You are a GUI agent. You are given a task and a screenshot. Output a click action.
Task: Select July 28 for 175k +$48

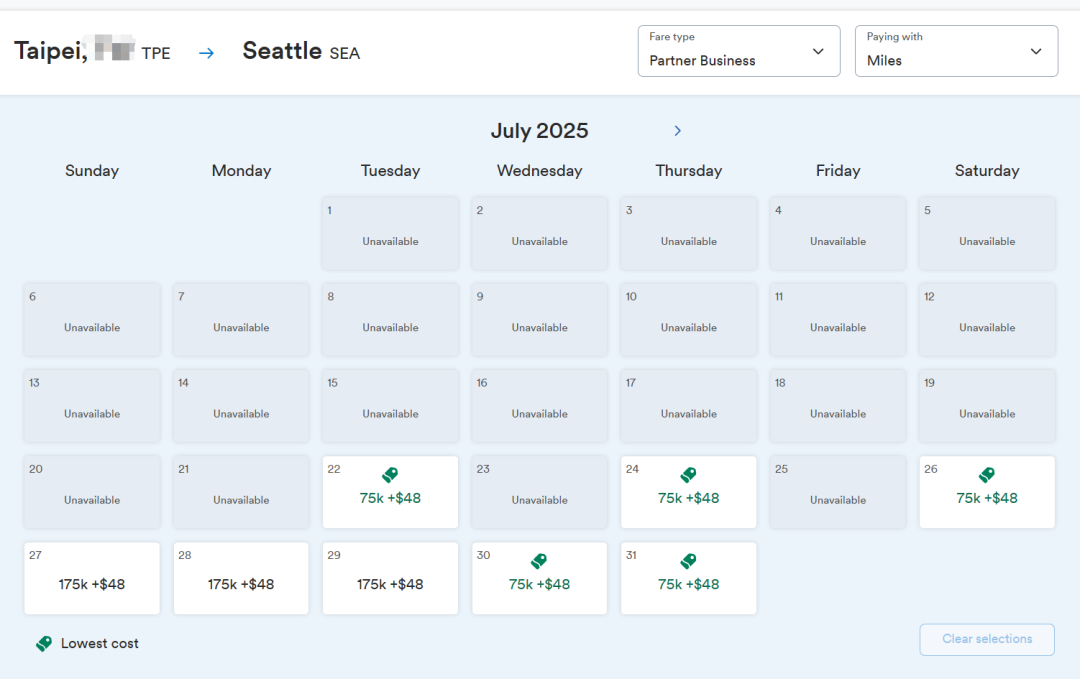click(241, 584)
